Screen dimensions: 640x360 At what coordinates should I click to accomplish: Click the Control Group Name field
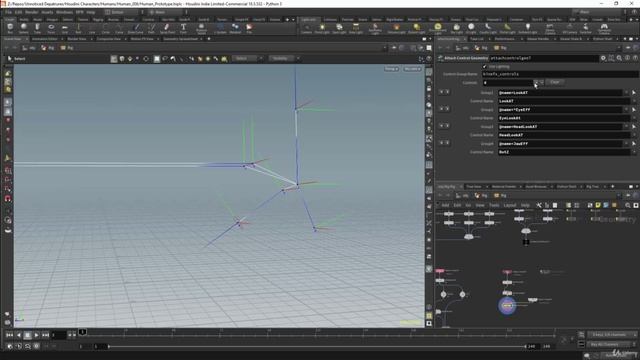559,74
